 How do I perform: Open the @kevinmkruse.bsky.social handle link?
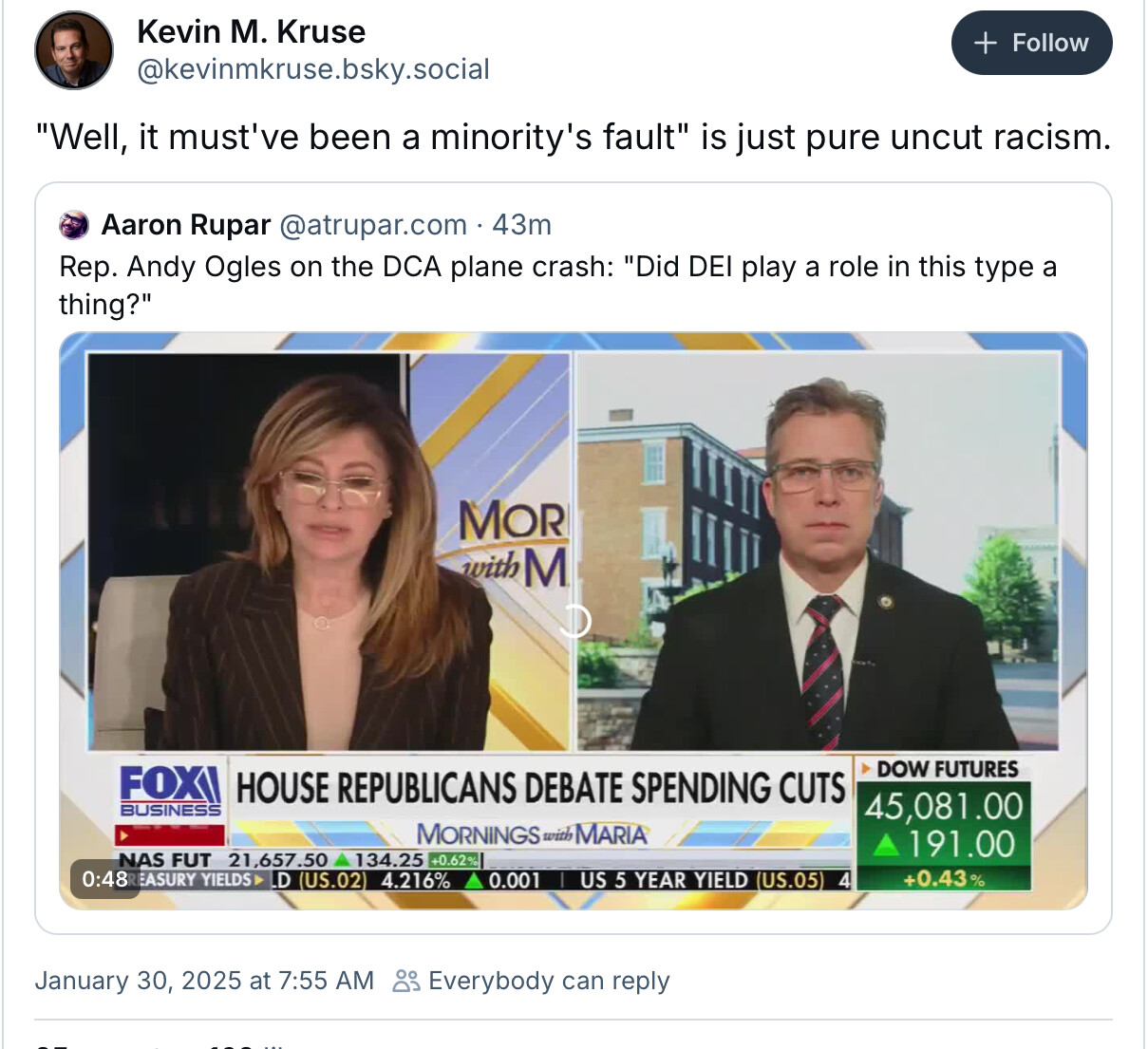pyautogui.click(x=312, y=69)
